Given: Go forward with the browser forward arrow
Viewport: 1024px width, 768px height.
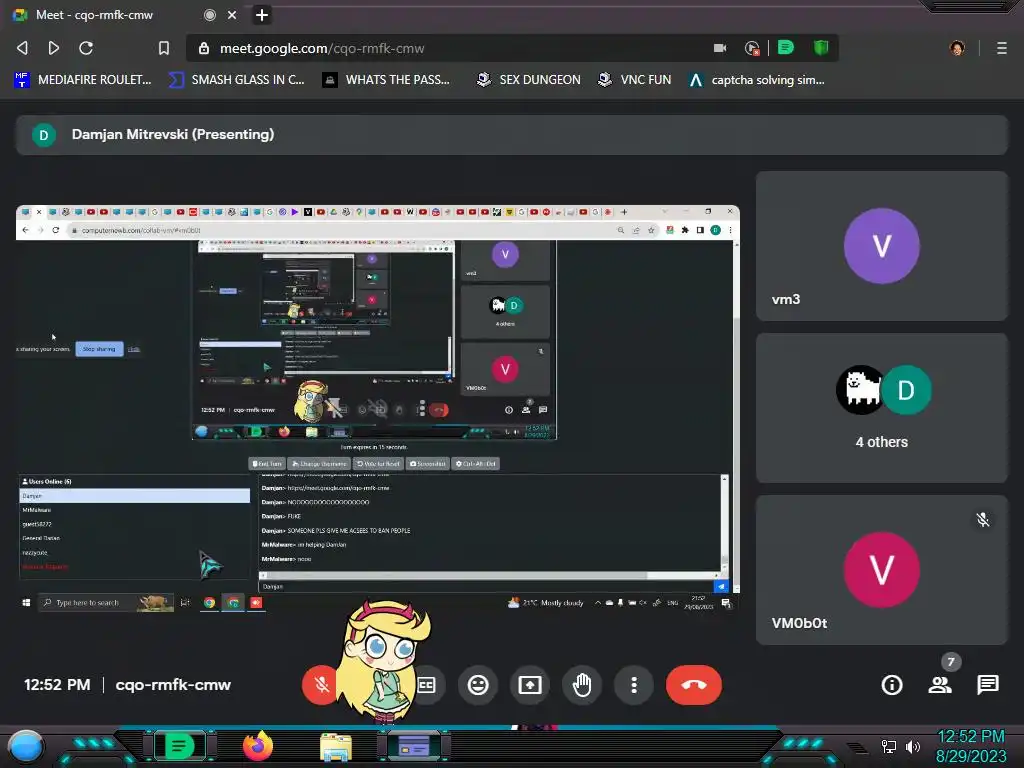Looking at the screenshot, I should pos(54,48).
